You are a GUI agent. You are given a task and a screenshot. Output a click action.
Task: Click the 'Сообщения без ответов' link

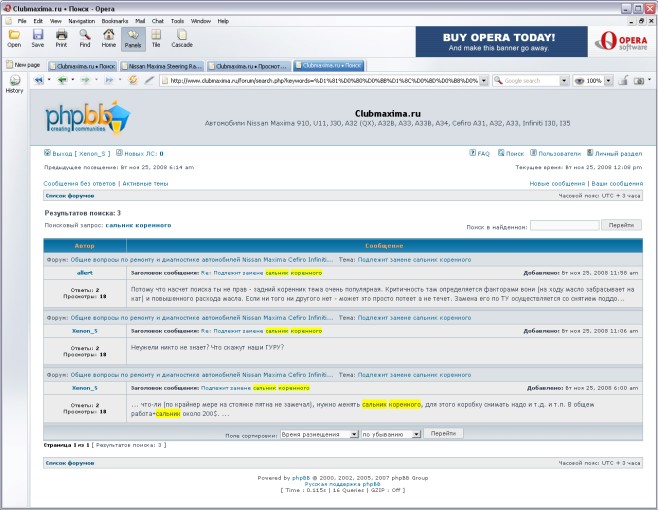tap(80, 184)
